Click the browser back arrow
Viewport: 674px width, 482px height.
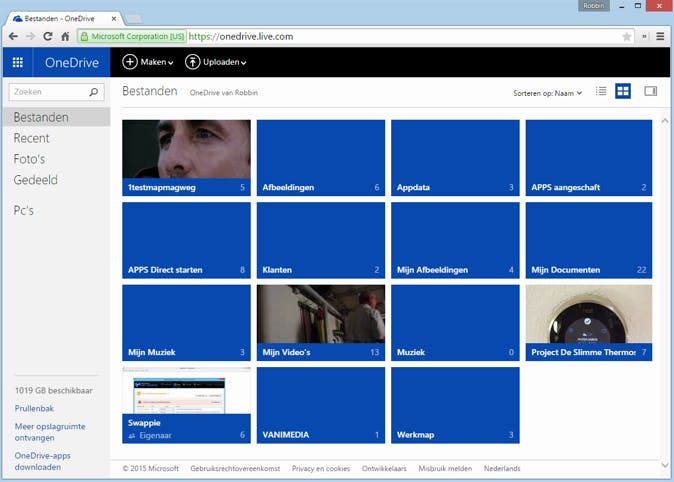tap(13, 36)
